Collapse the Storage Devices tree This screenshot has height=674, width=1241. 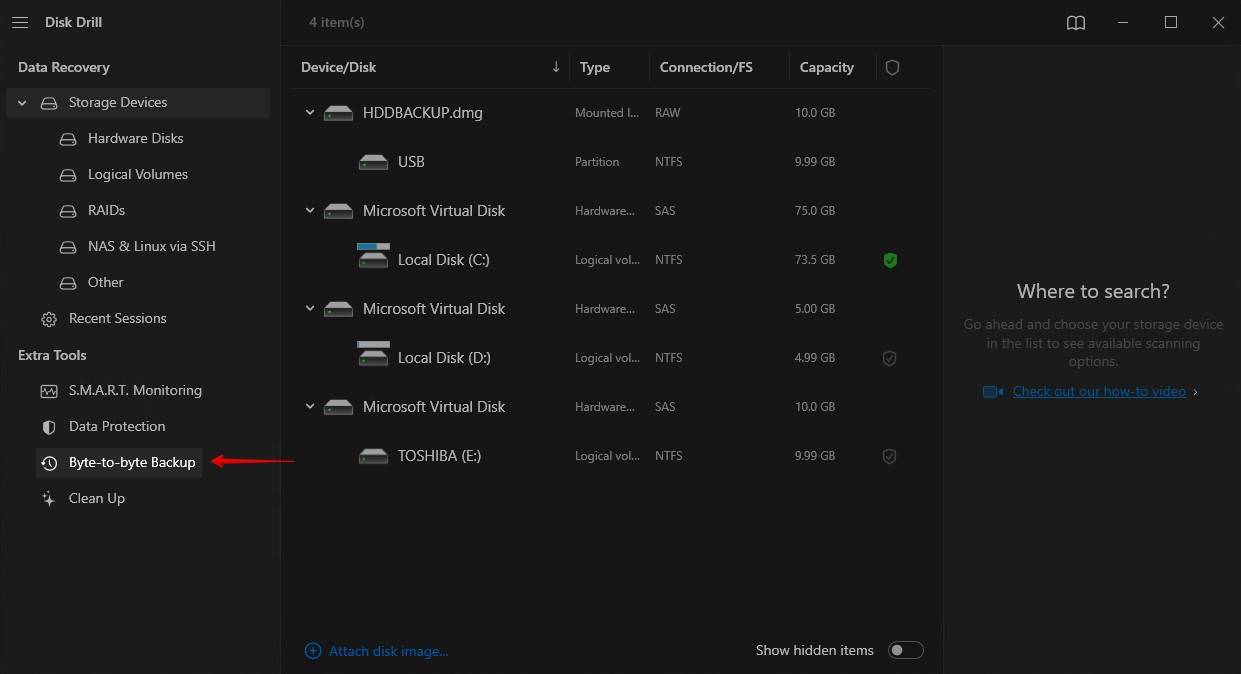click(22, 103)
